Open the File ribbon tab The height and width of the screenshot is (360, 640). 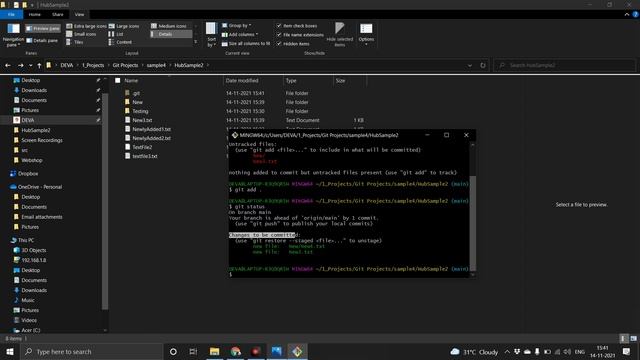pos(11,14)
